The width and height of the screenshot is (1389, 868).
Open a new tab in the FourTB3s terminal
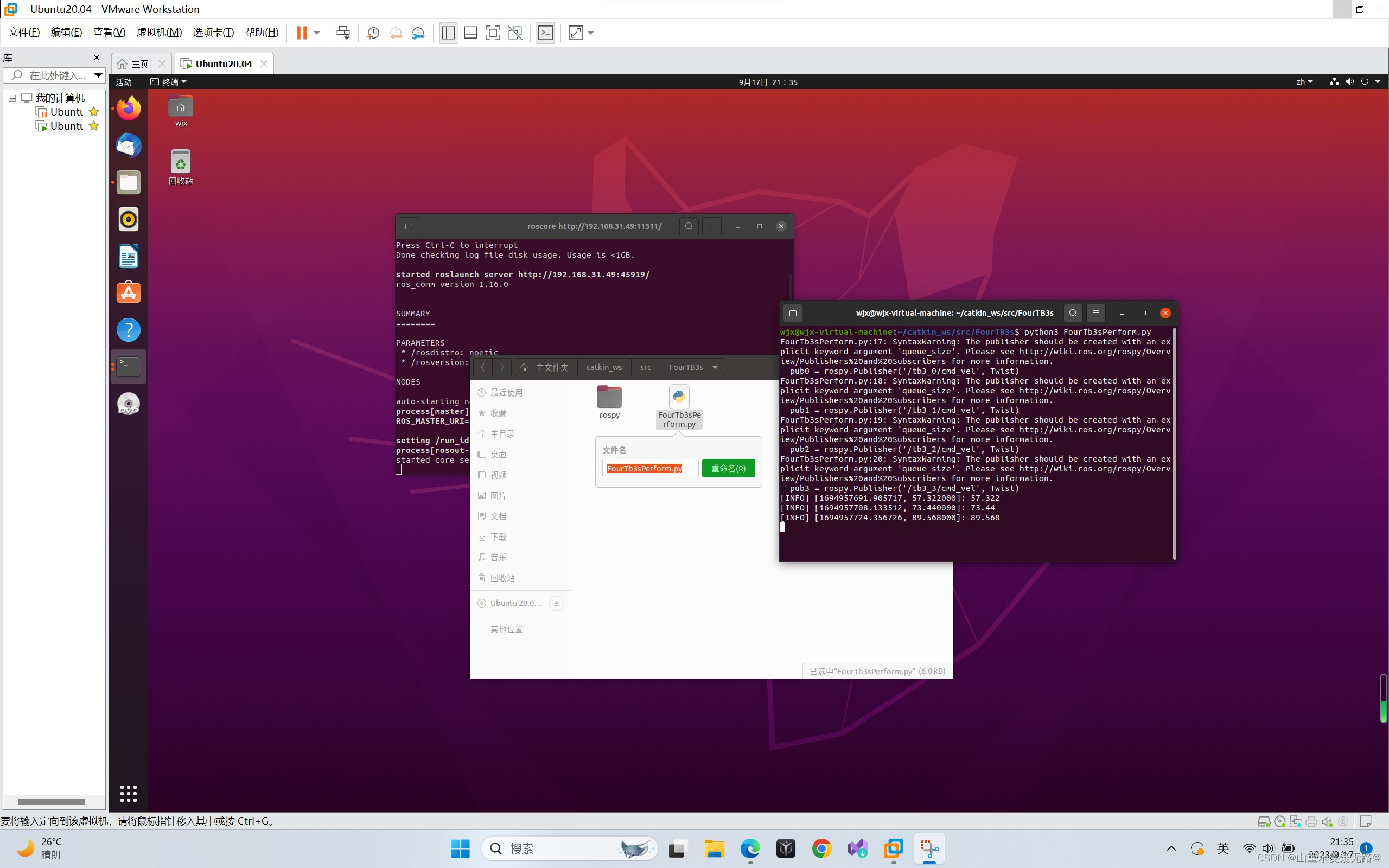point(793,313)
